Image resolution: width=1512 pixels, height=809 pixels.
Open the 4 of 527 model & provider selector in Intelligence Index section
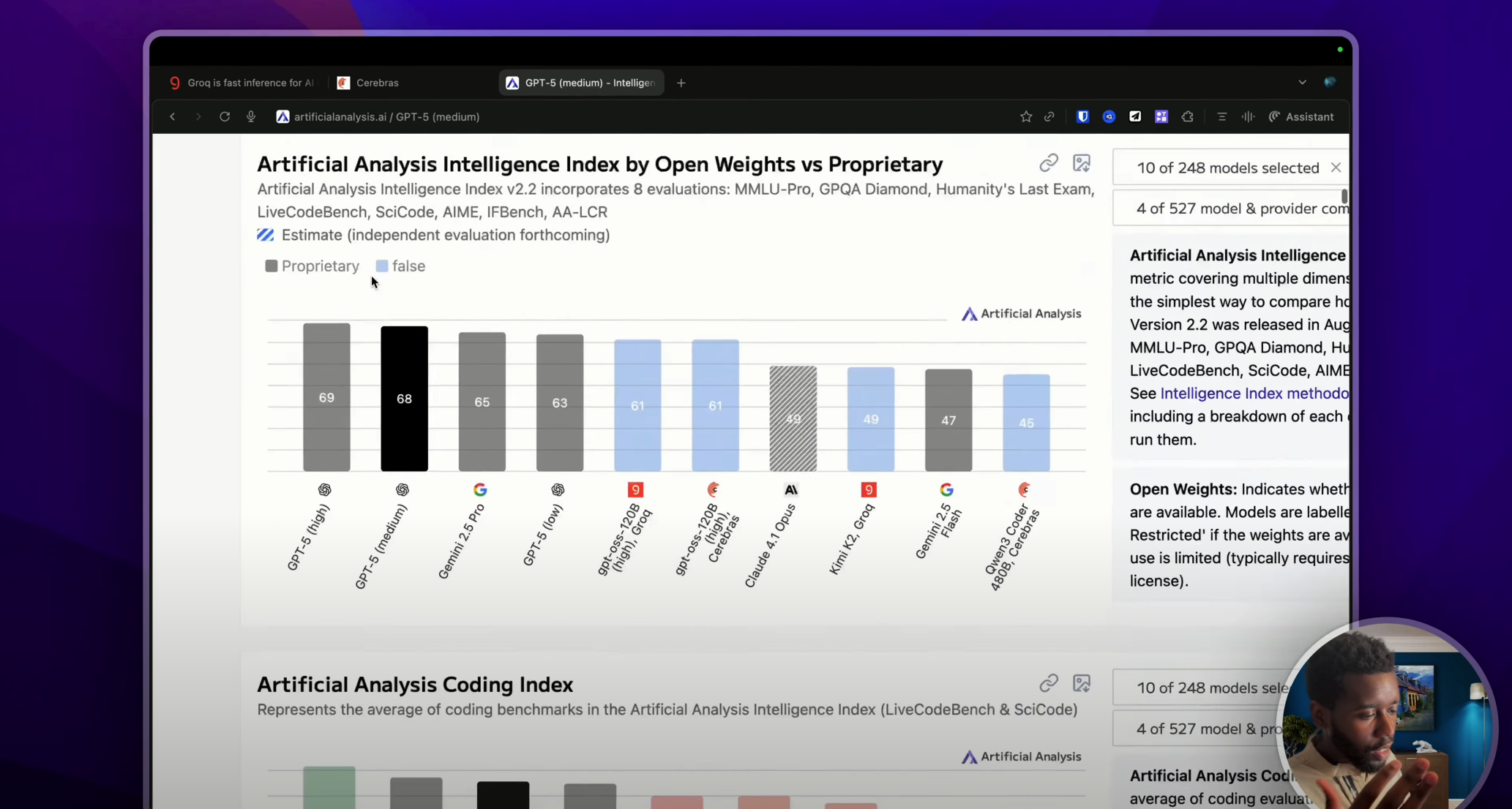pos(1230,208)
